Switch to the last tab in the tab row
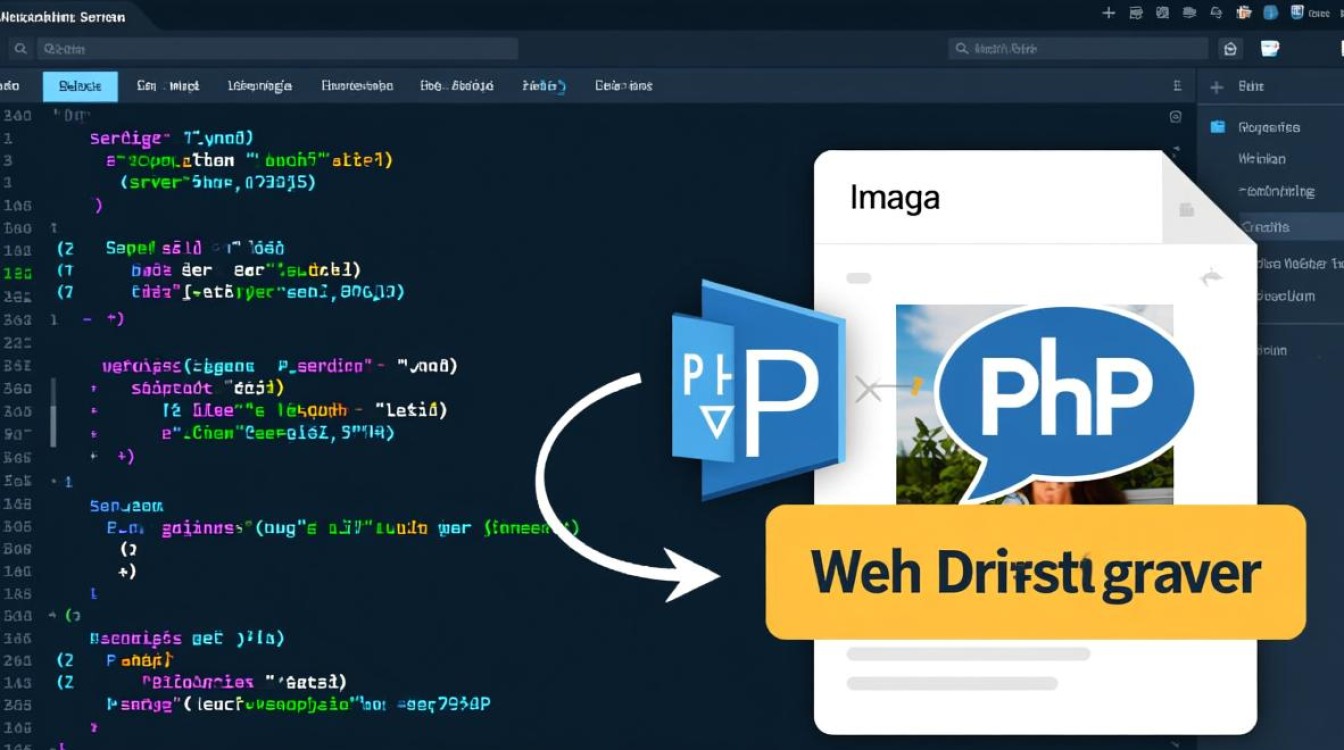Viewport: 1344px width, 750px height. tap(623, 87)
